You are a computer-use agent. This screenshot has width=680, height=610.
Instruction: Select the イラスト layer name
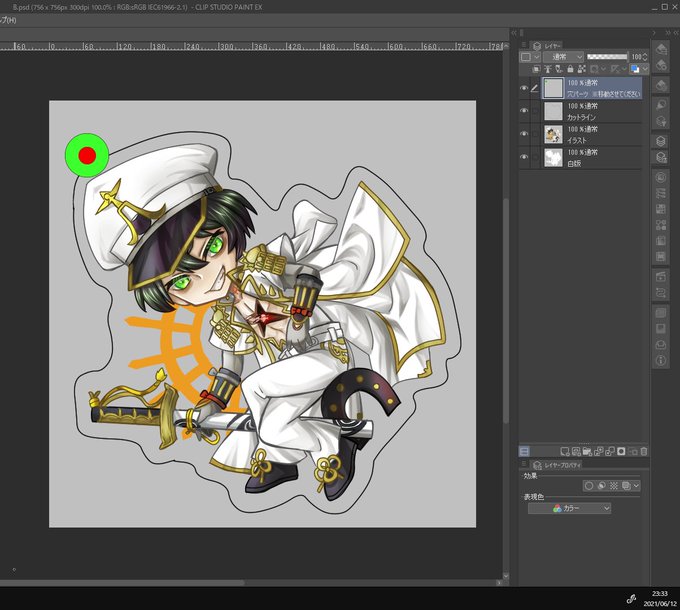click(x=577, y=140)
